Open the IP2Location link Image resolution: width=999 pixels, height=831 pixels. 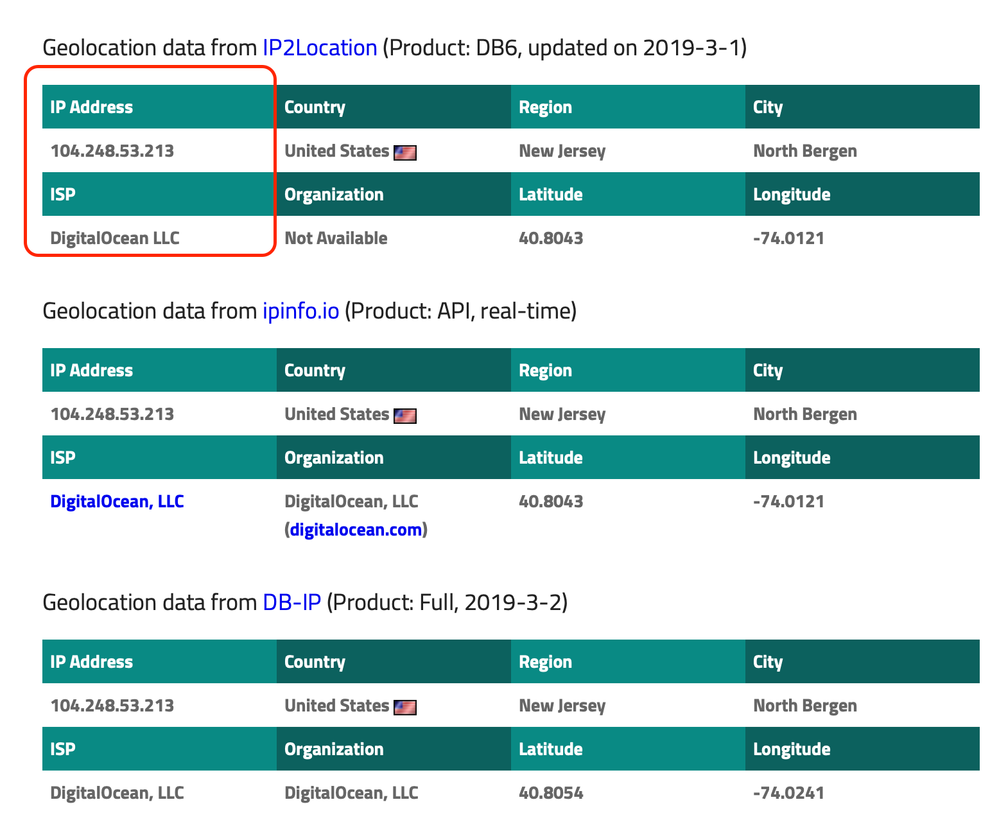point(320,48)
